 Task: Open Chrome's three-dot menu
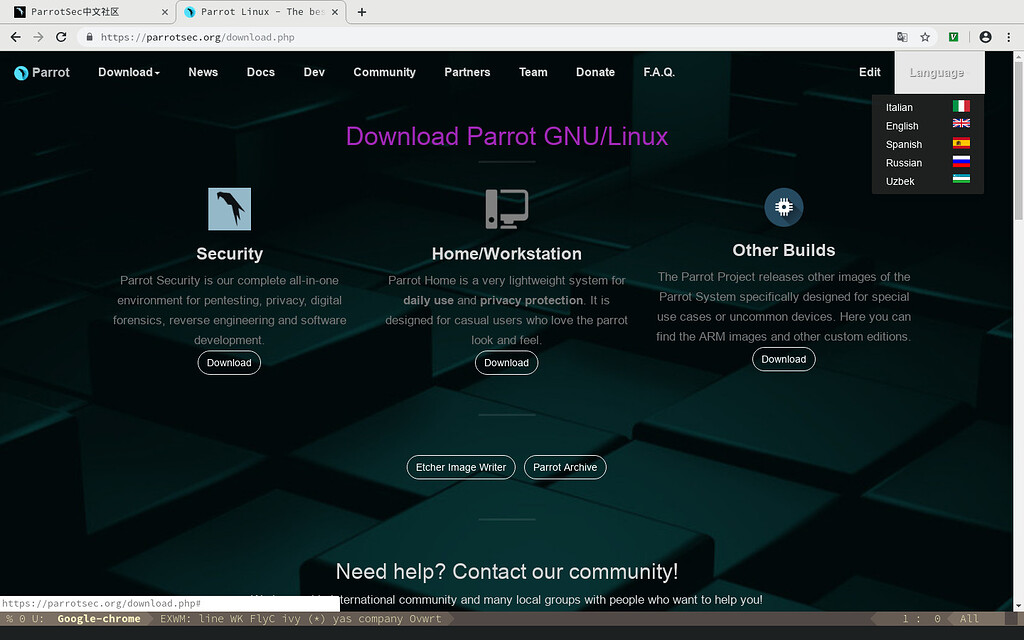pyautogui.click(x=1008, y=37)
